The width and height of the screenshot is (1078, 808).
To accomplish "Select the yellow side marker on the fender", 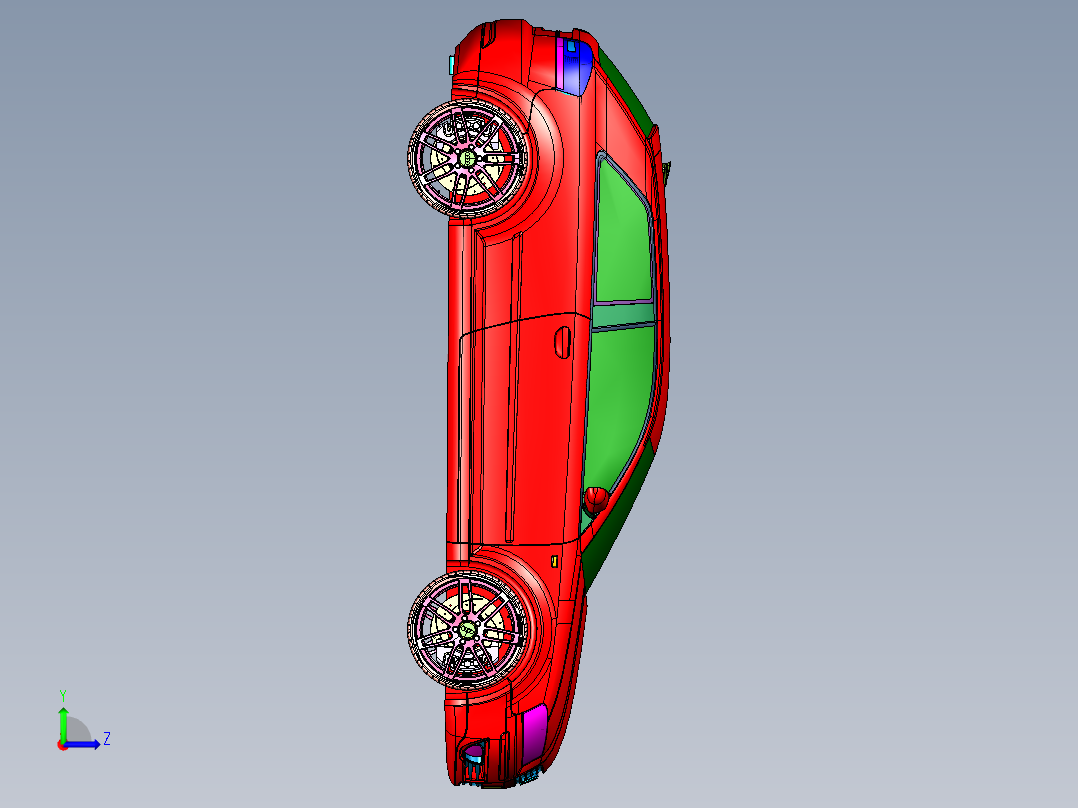I will tap(554, 562).
